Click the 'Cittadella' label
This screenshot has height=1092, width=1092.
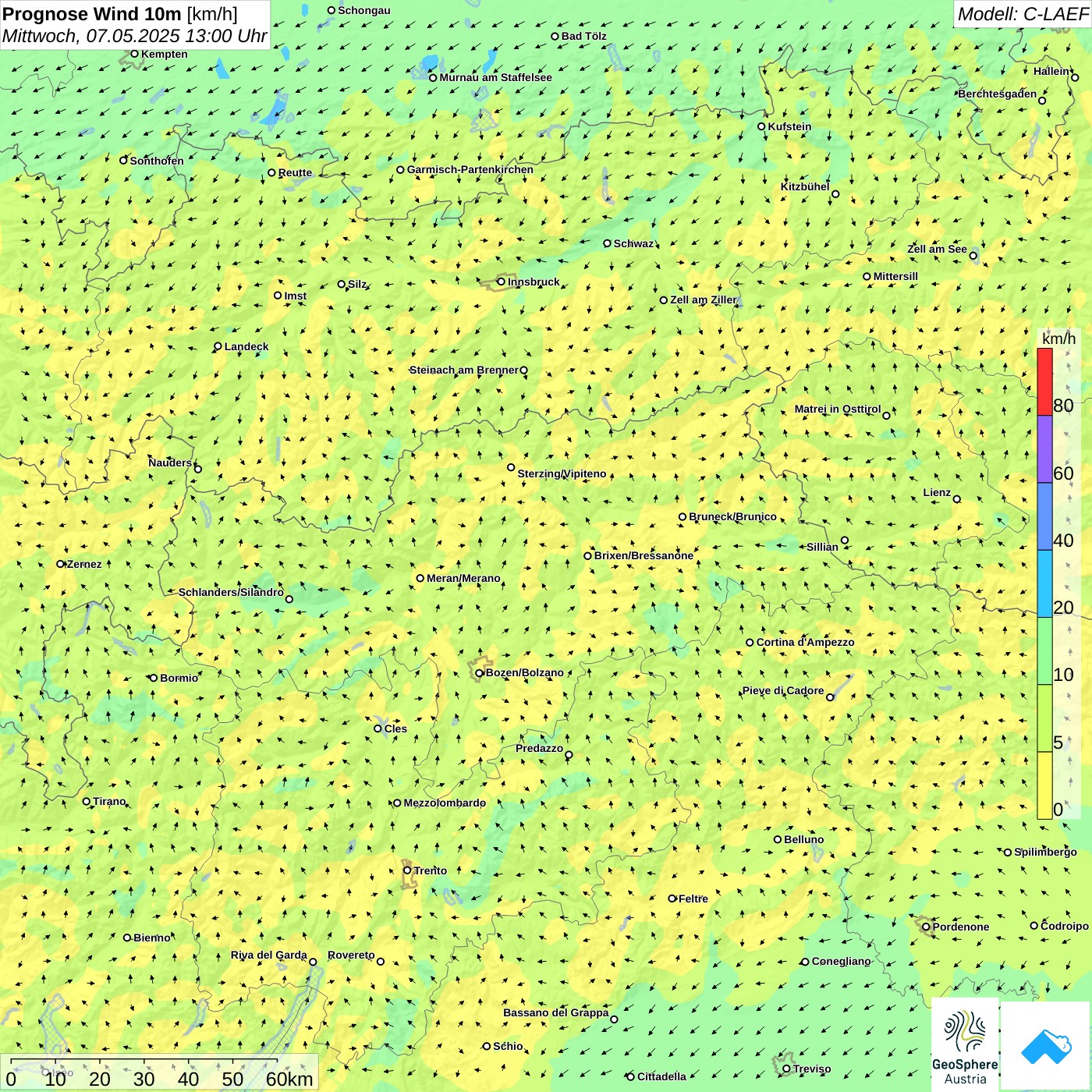pyautogui.click(x=661, y=1076)
